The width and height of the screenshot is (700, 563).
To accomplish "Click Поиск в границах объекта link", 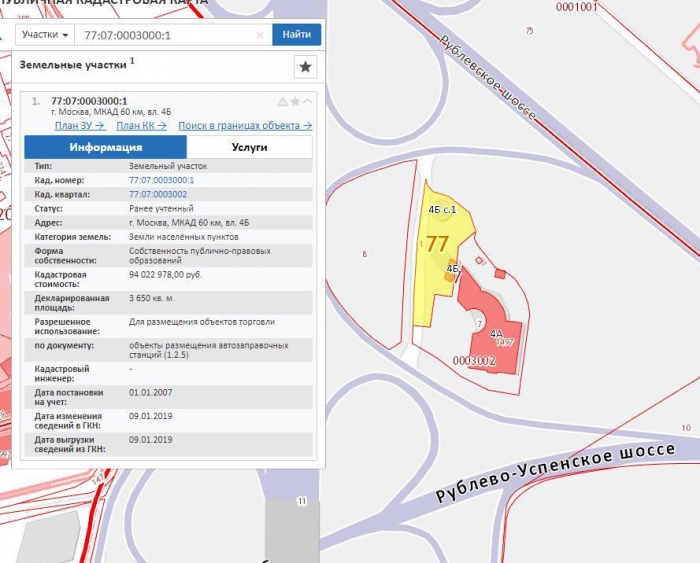I will (x=245, y=126).
